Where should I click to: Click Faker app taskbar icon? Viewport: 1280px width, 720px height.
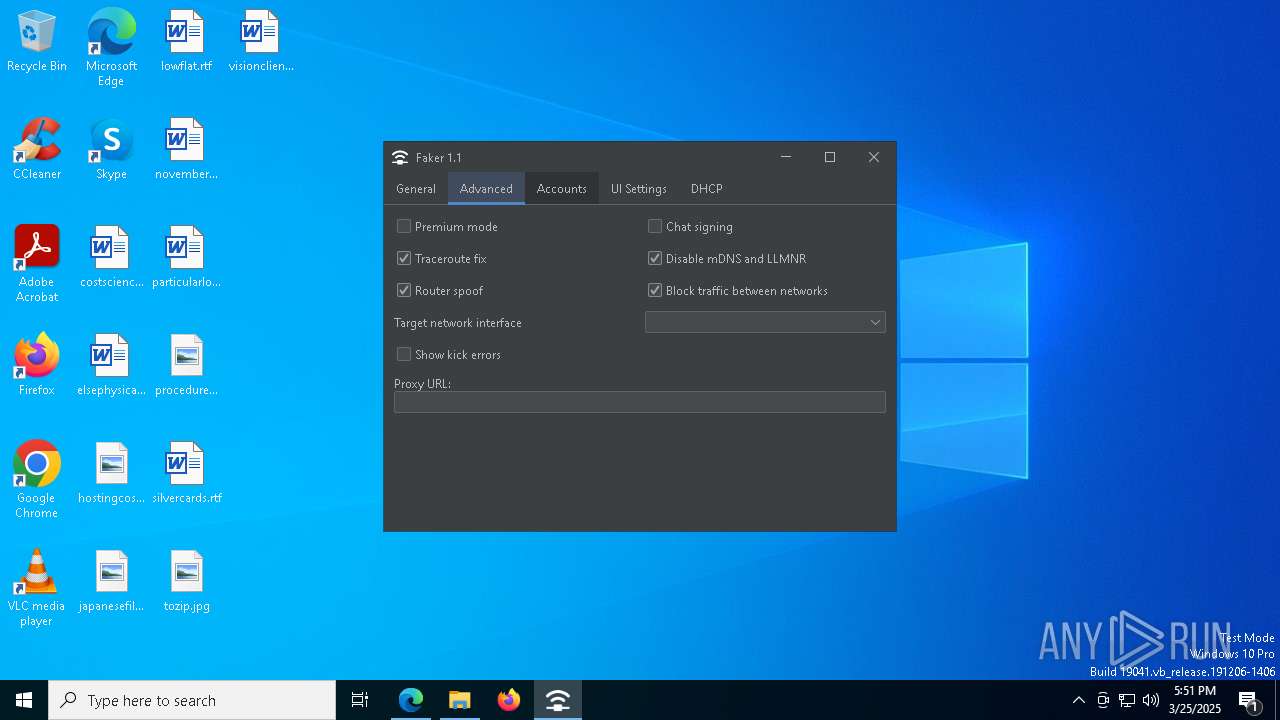click(557, 700)
